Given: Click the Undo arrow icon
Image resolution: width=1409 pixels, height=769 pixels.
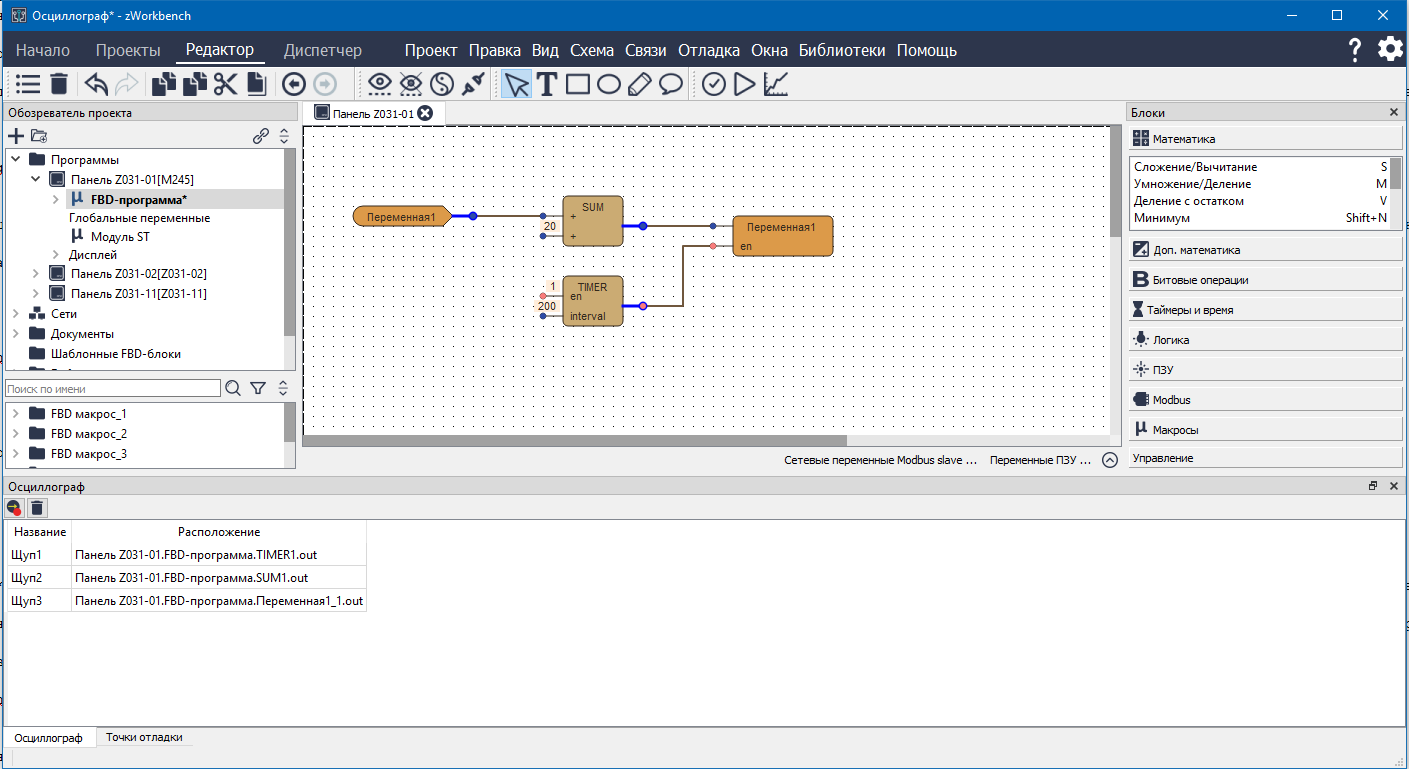Looking at the screenshot, I should [x=97, y=85].
